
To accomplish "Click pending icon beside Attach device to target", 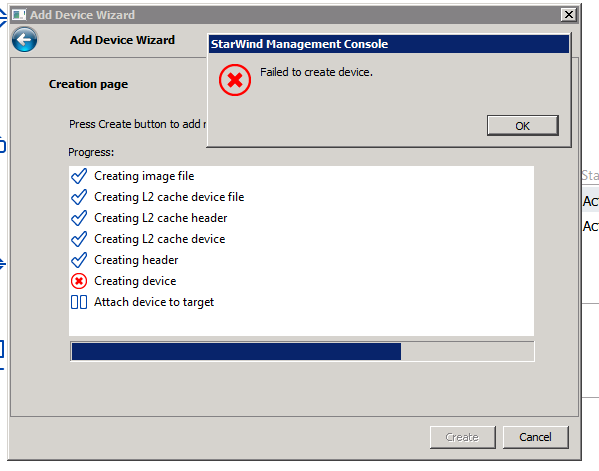I will click(79, 302).
